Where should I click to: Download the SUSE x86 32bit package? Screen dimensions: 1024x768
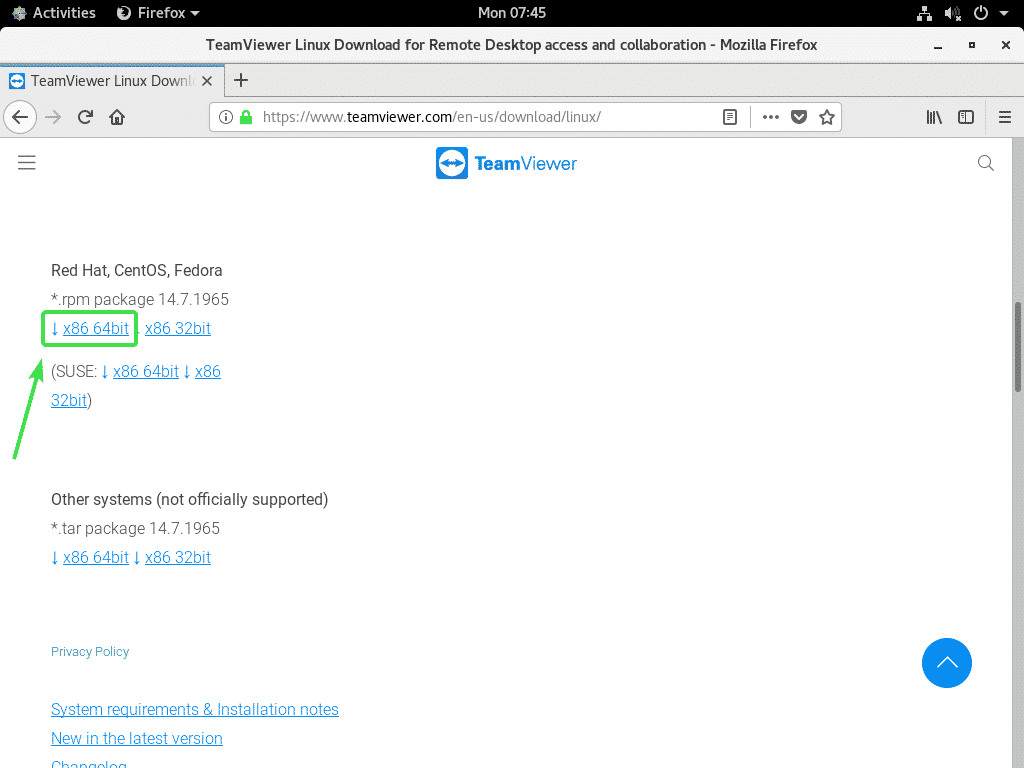click(x=208, y=372)
